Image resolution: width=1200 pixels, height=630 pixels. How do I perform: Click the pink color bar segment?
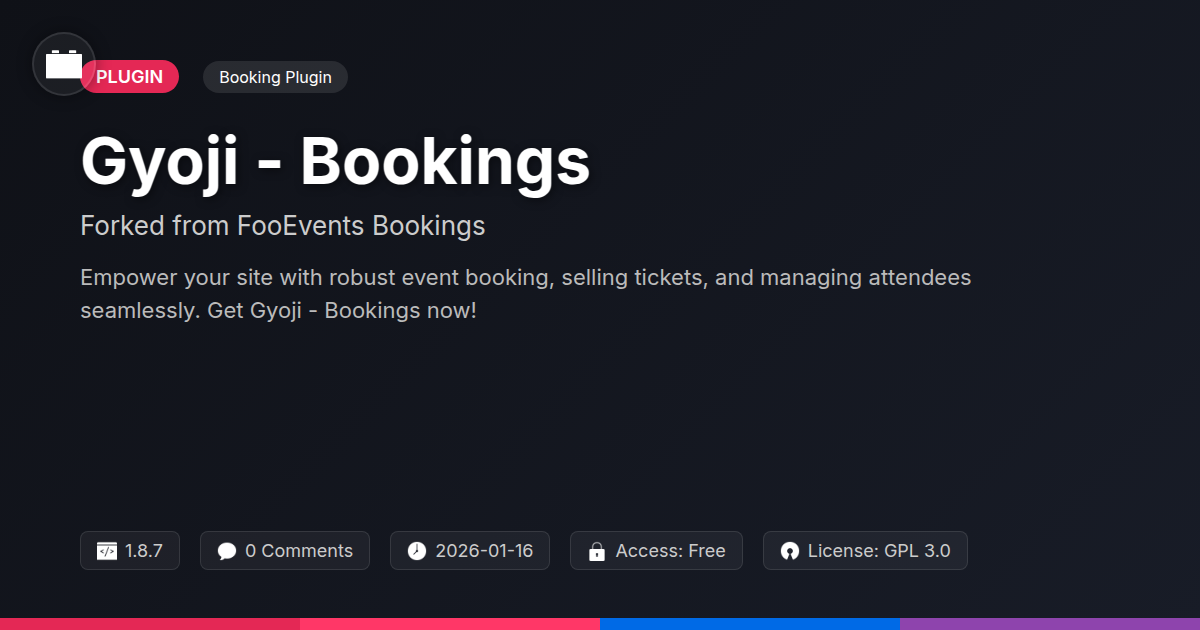[x=450, y=624]
